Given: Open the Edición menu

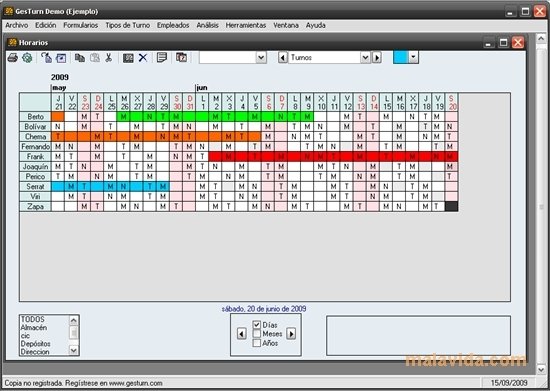Looking at the screenshot, I should click(46, 25).
